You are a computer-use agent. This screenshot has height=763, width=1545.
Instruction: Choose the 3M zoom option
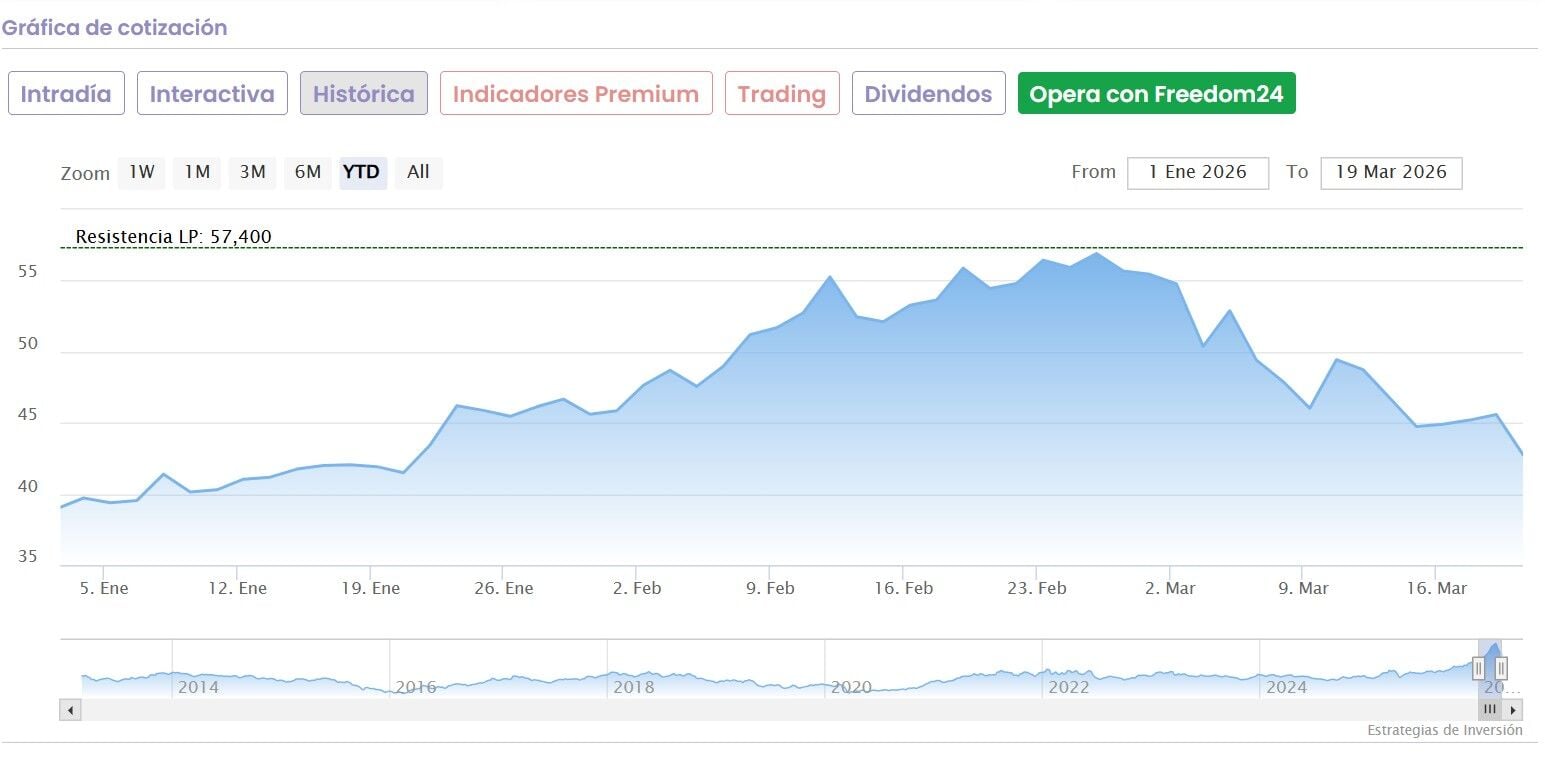coord(252,172)
